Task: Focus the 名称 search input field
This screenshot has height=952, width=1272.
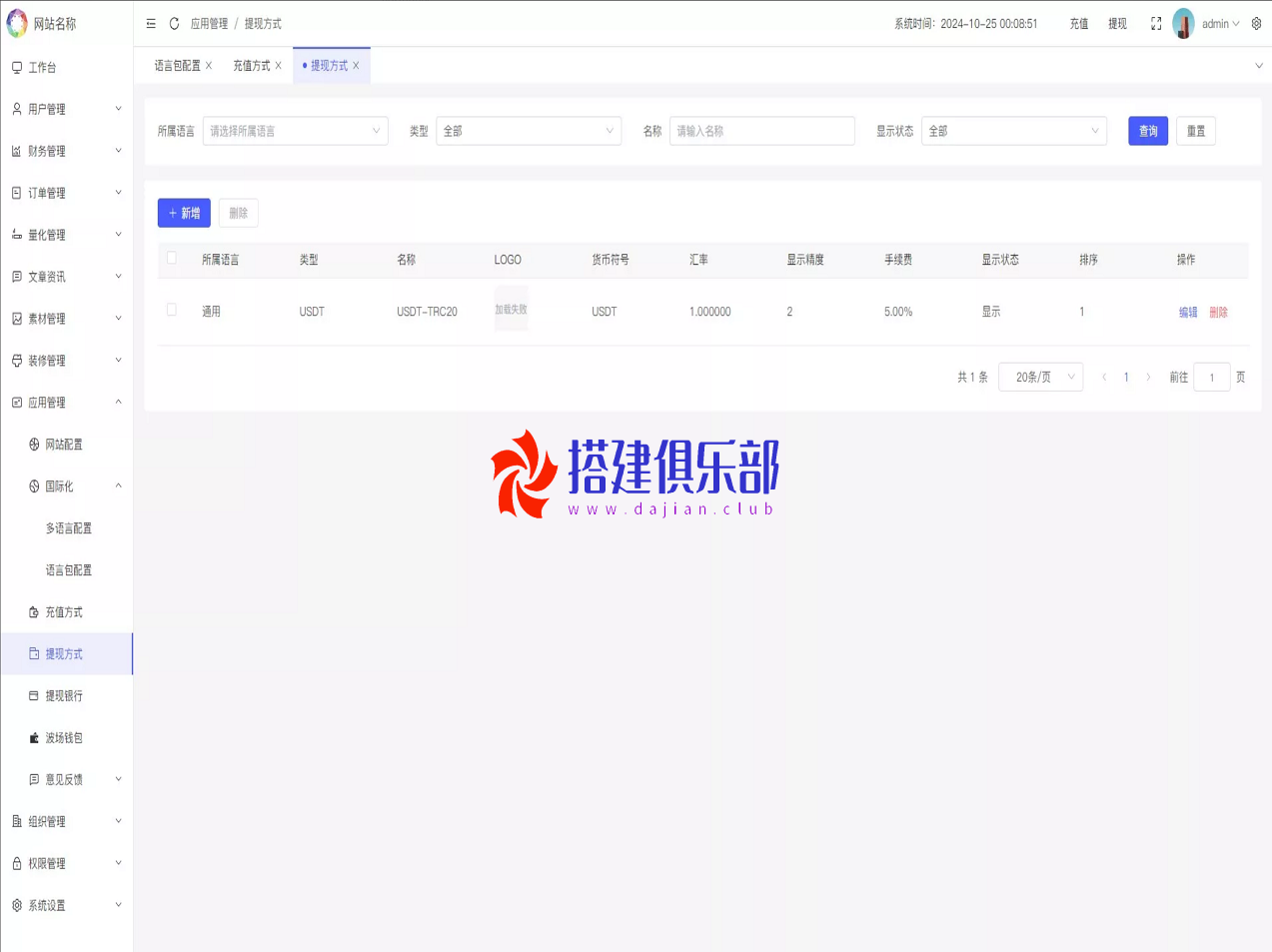Action: click(x=762, y=131)
